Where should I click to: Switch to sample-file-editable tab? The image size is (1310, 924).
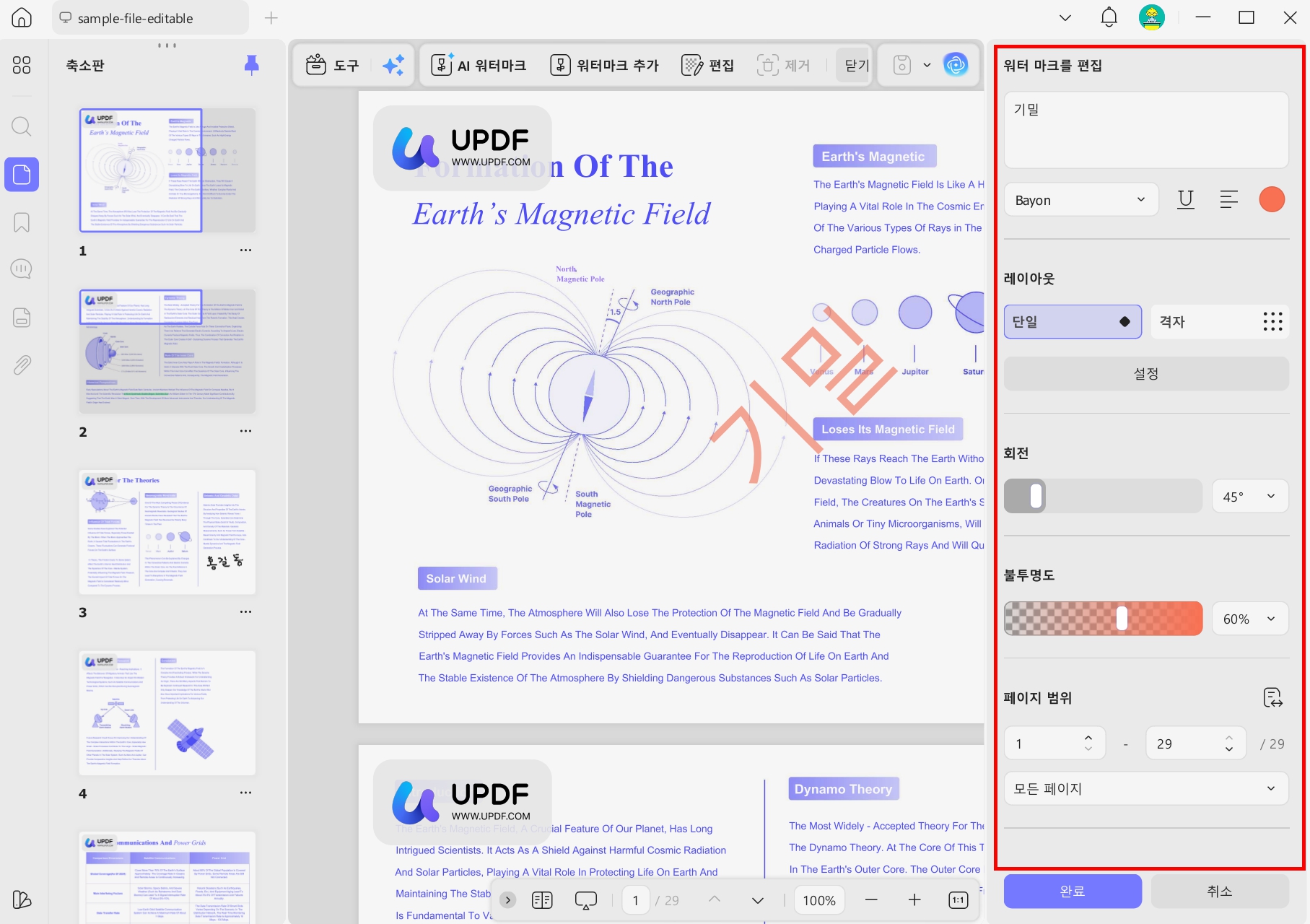pos(150,18)
